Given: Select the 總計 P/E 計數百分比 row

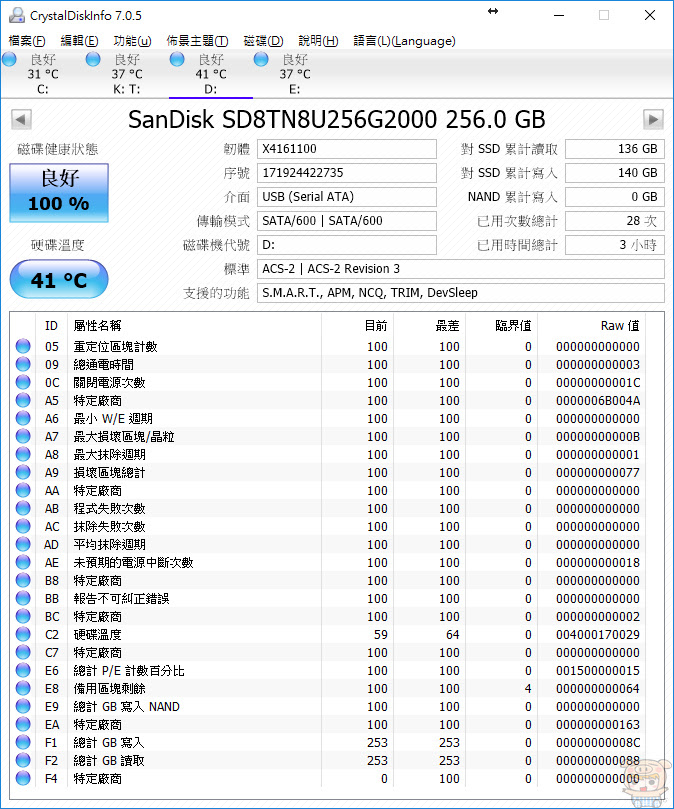Looking at the screenshot, I should (329, 670).
